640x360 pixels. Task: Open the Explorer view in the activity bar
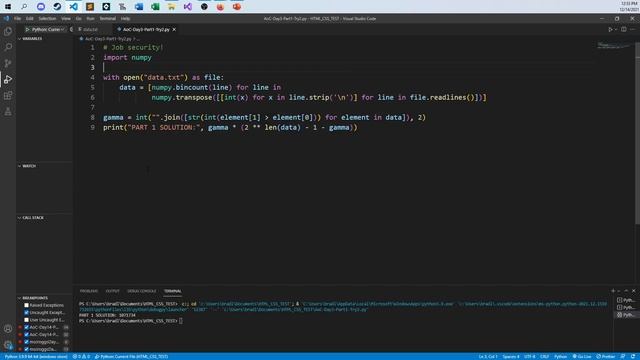8,31
